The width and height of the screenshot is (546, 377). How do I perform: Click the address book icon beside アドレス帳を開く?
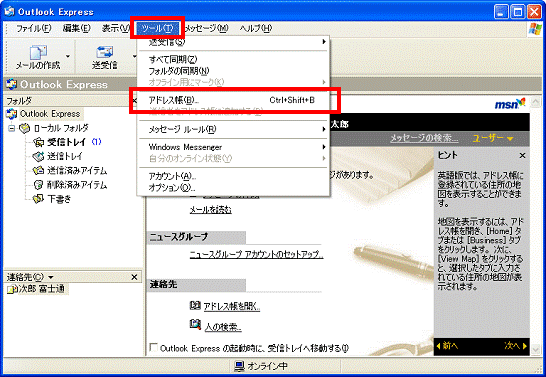tap(195, 306)
